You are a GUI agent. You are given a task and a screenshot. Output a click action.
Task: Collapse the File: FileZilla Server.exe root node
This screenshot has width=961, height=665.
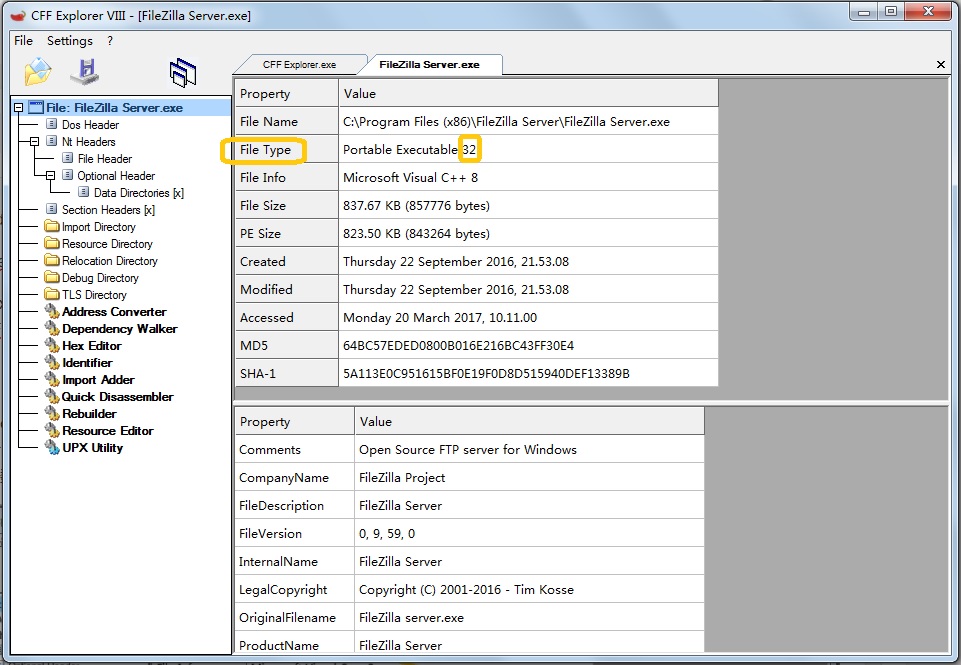[18, 106]
